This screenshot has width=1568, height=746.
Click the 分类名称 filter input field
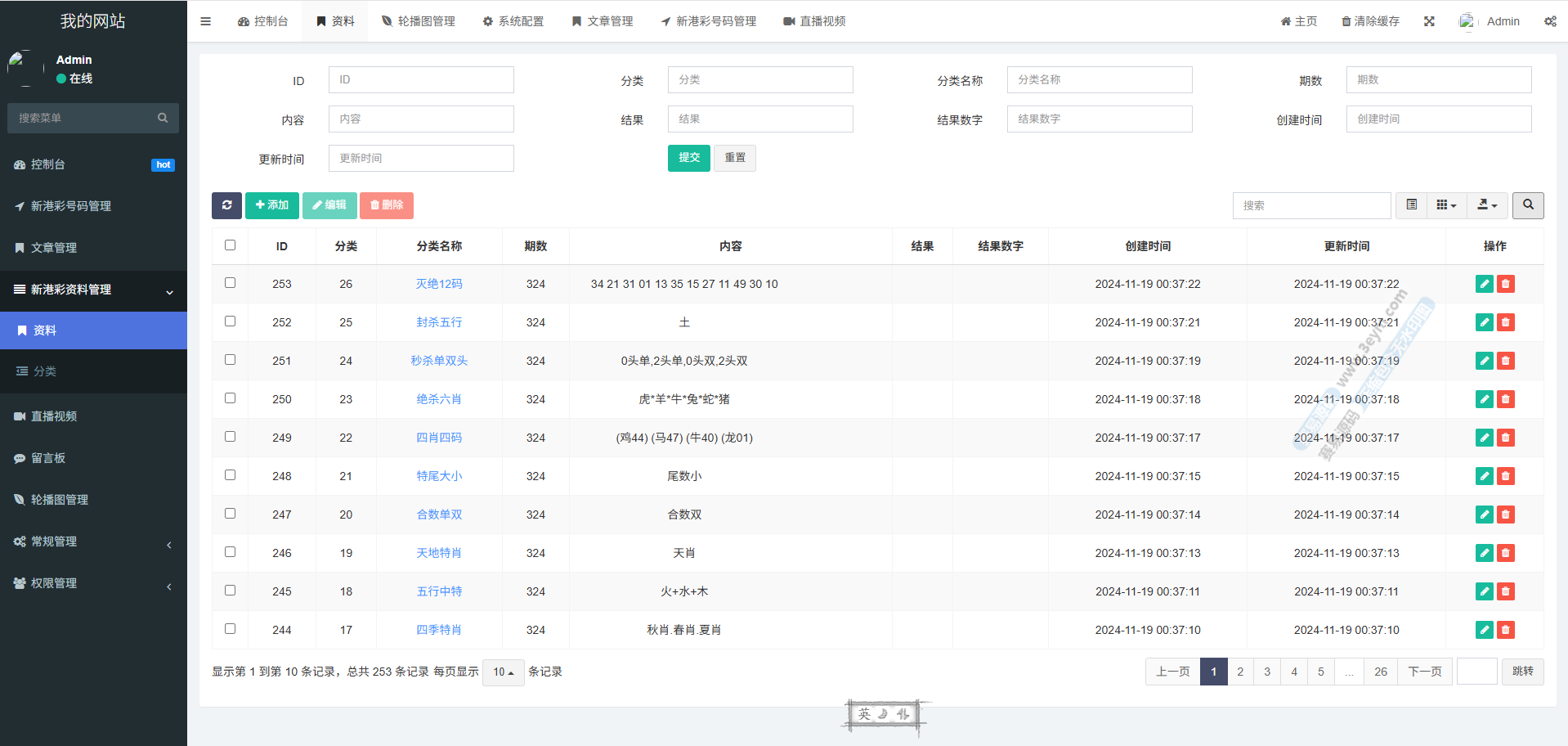pos(1099,80)
